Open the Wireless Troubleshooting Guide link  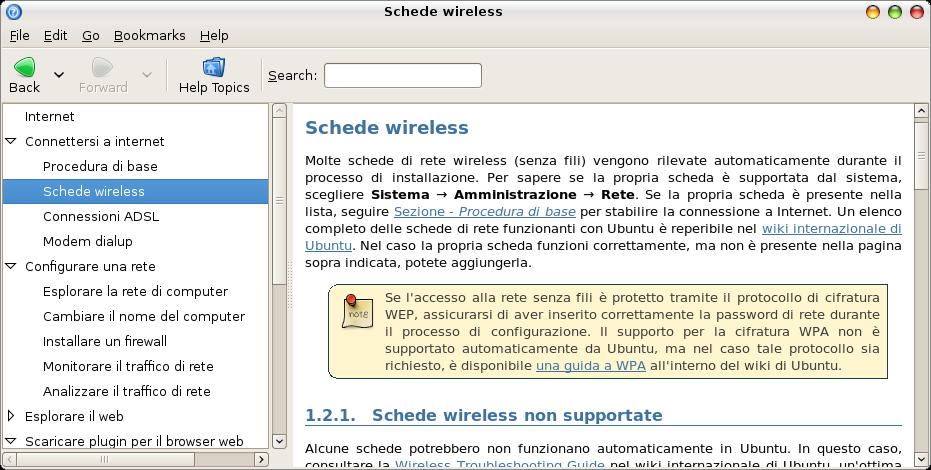click(499, 465)
